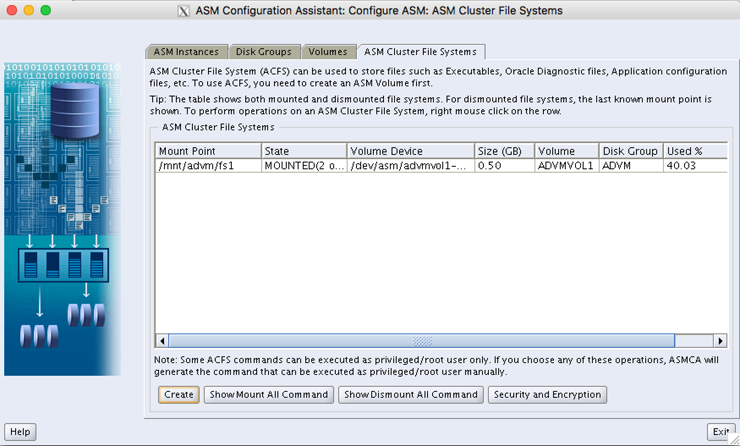Open Security and Encryption
740x446 pixels.
[548, 394]
